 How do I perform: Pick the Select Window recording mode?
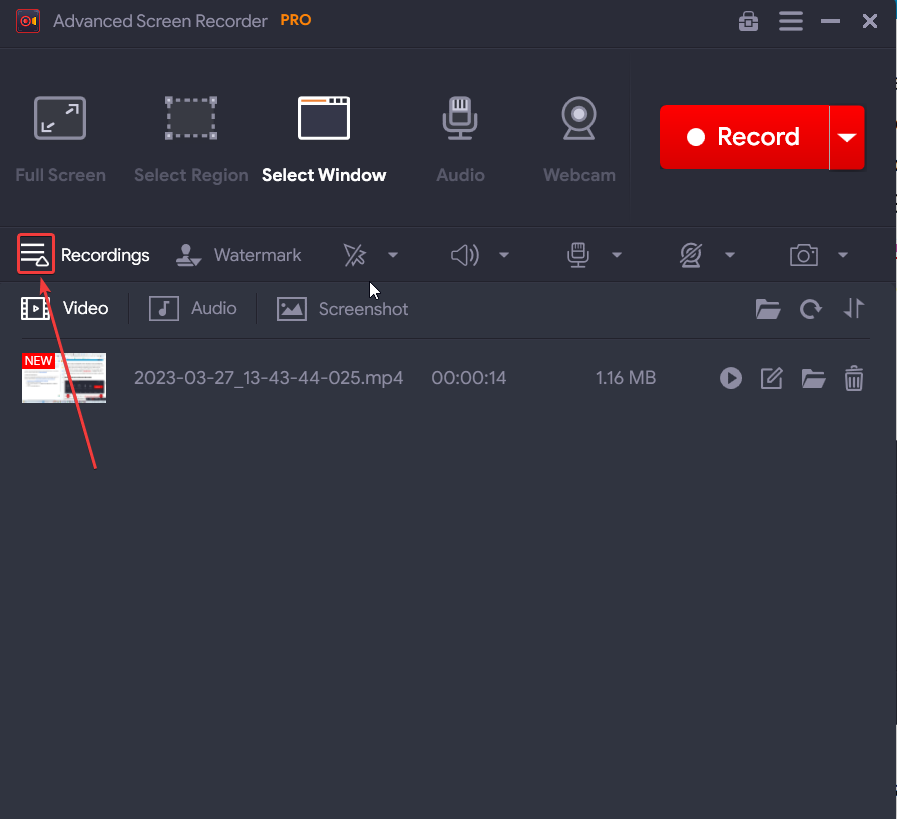(324, 140)
